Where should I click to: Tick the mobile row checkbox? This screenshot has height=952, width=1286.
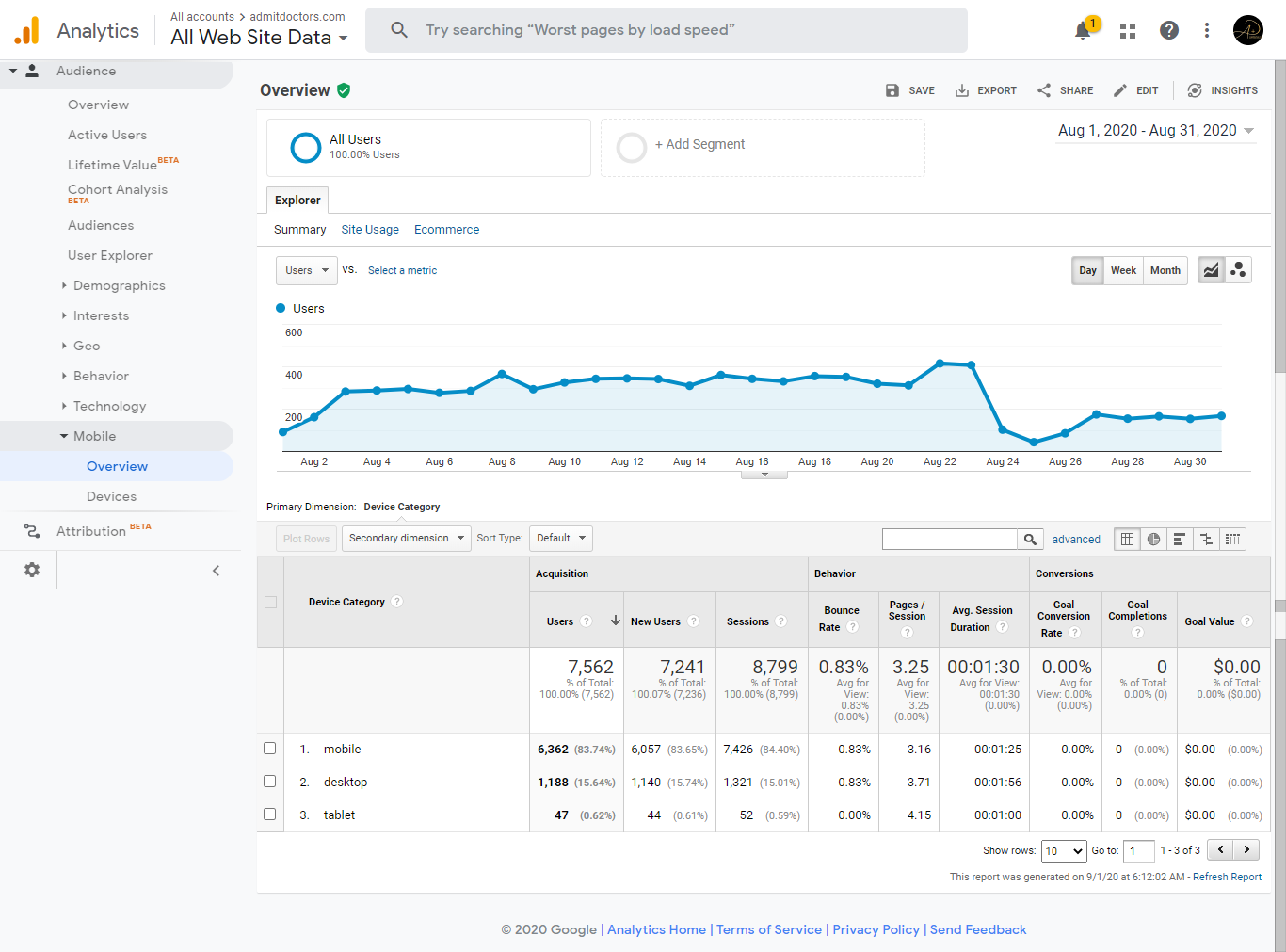(x=270, y=749)
